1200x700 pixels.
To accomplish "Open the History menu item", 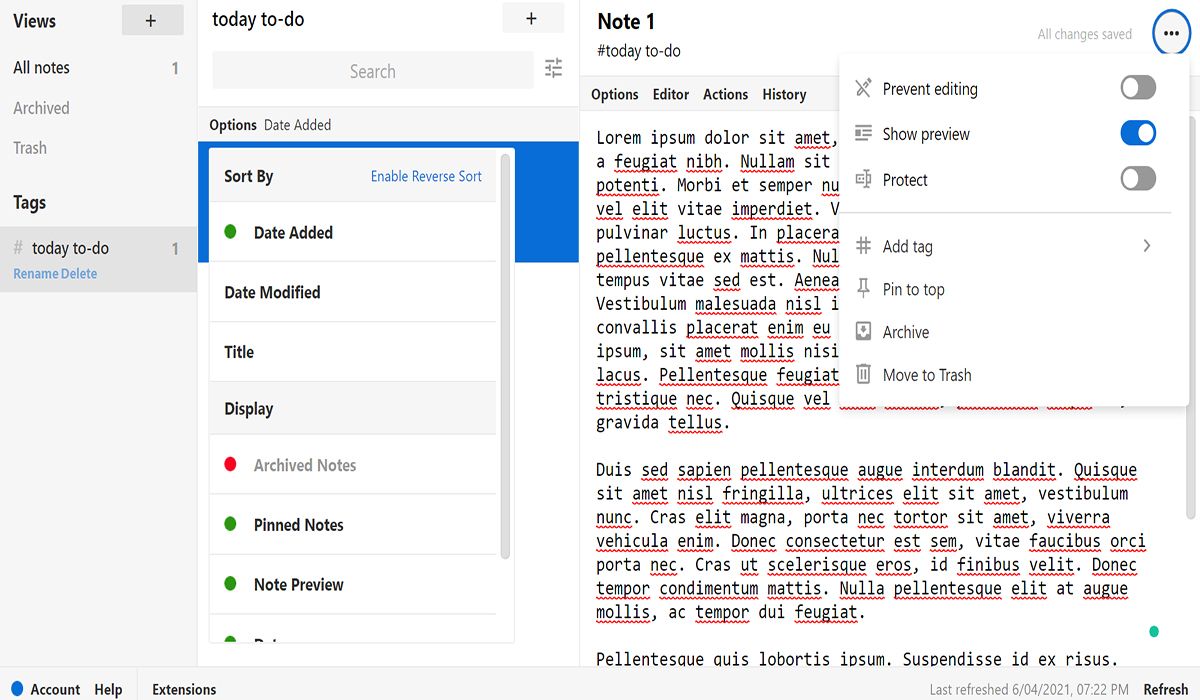I will click(x=784, y=94).
